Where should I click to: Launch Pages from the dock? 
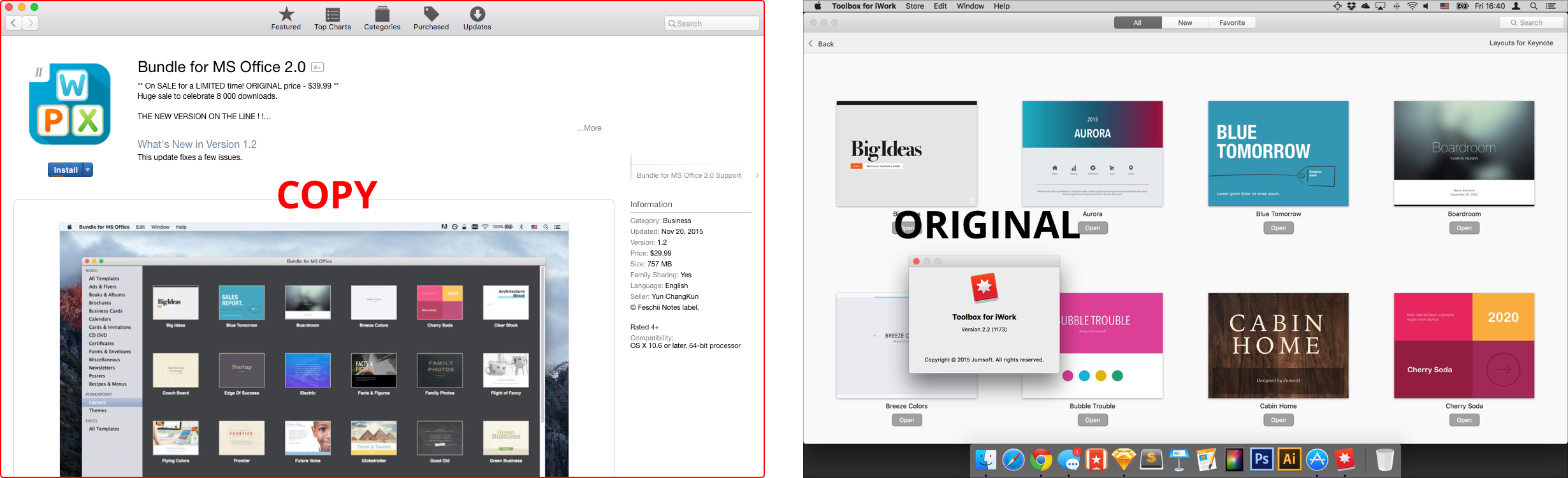pyautogui.click(x=1206, y=460)
